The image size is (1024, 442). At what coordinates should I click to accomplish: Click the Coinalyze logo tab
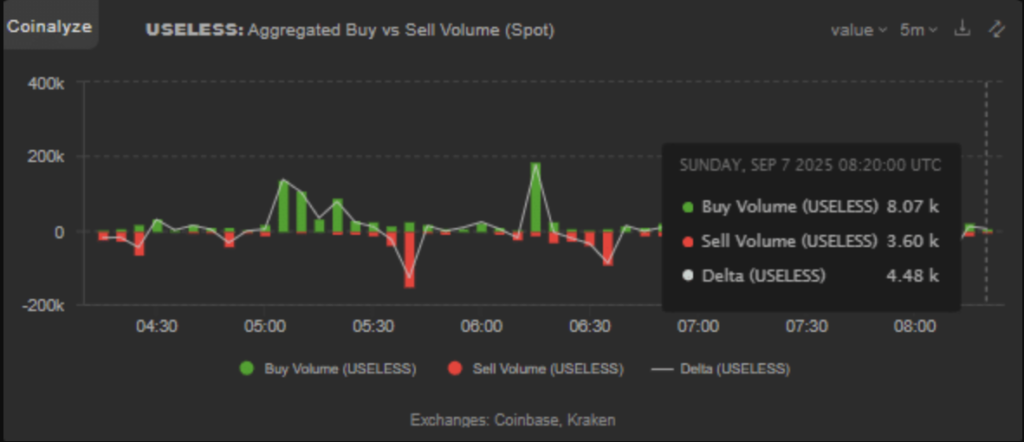(50, 27)
